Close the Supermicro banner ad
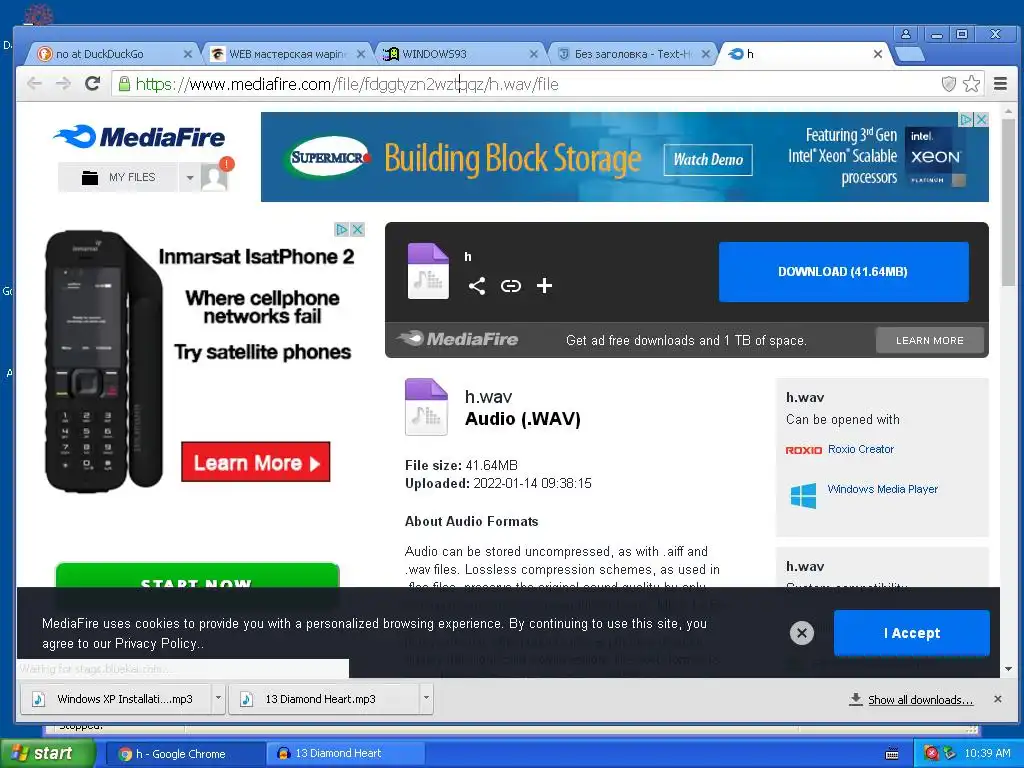Image resolution: width=1024 pixels, height=768 pixels. click(981, 120)
